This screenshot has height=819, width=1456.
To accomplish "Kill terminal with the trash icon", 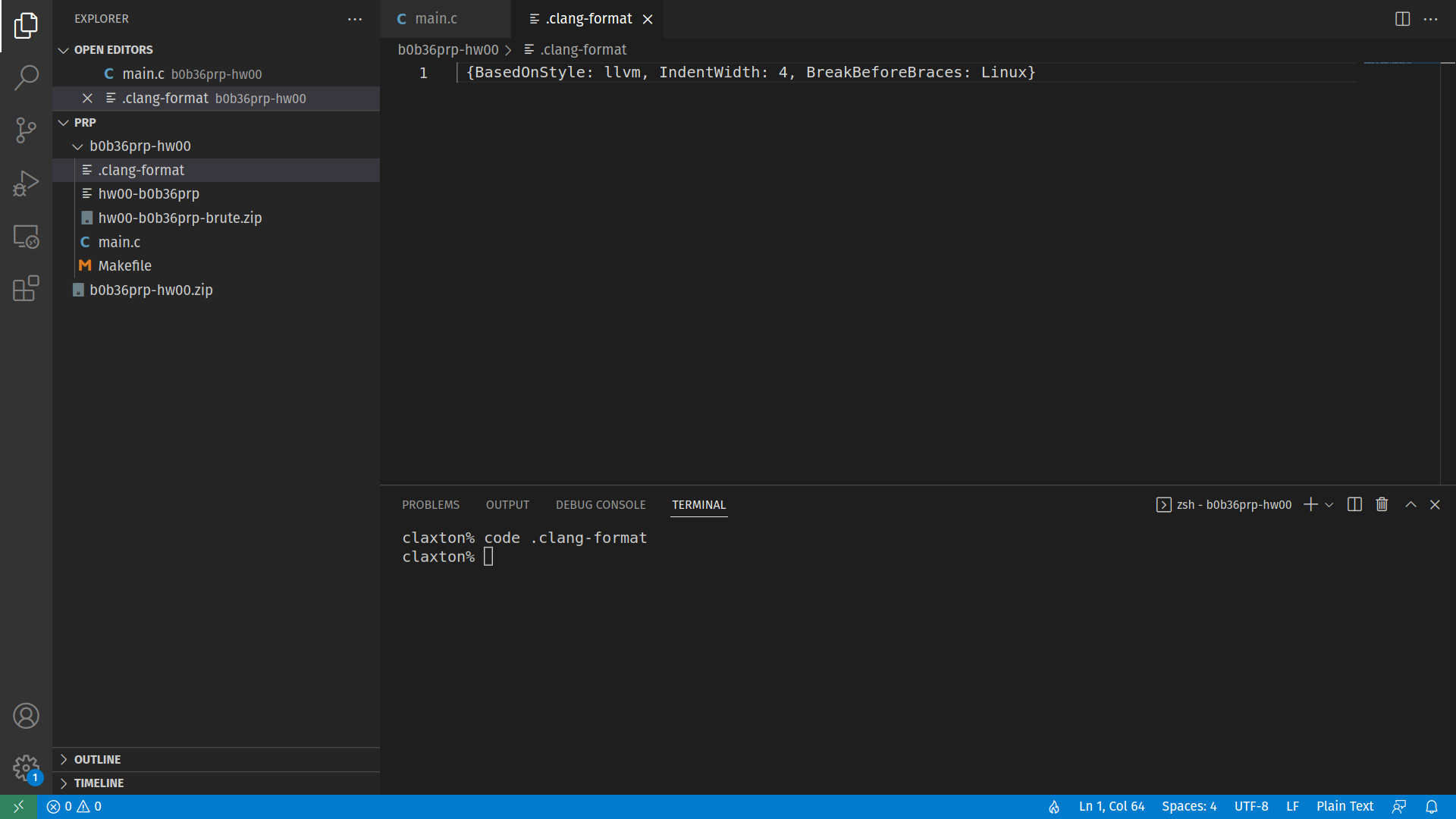I will pos(1382,505).
